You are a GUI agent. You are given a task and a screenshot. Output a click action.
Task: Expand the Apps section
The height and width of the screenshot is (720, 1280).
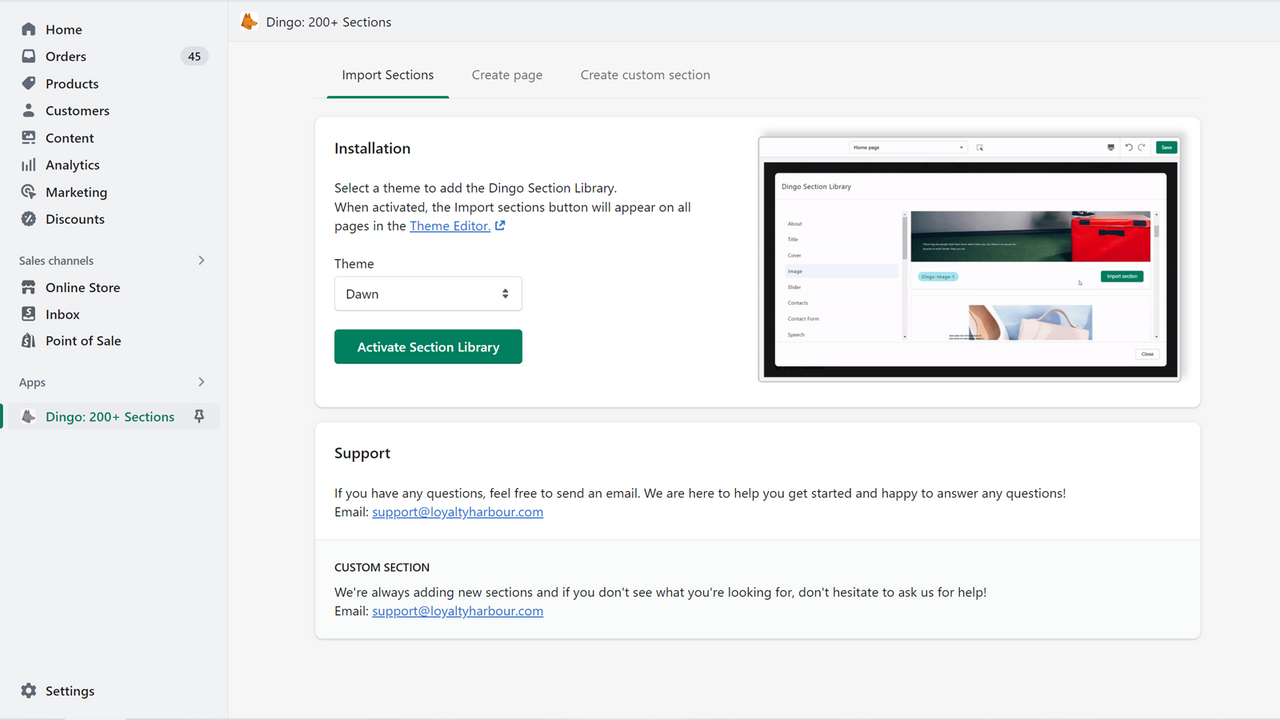tap(200, 382)
